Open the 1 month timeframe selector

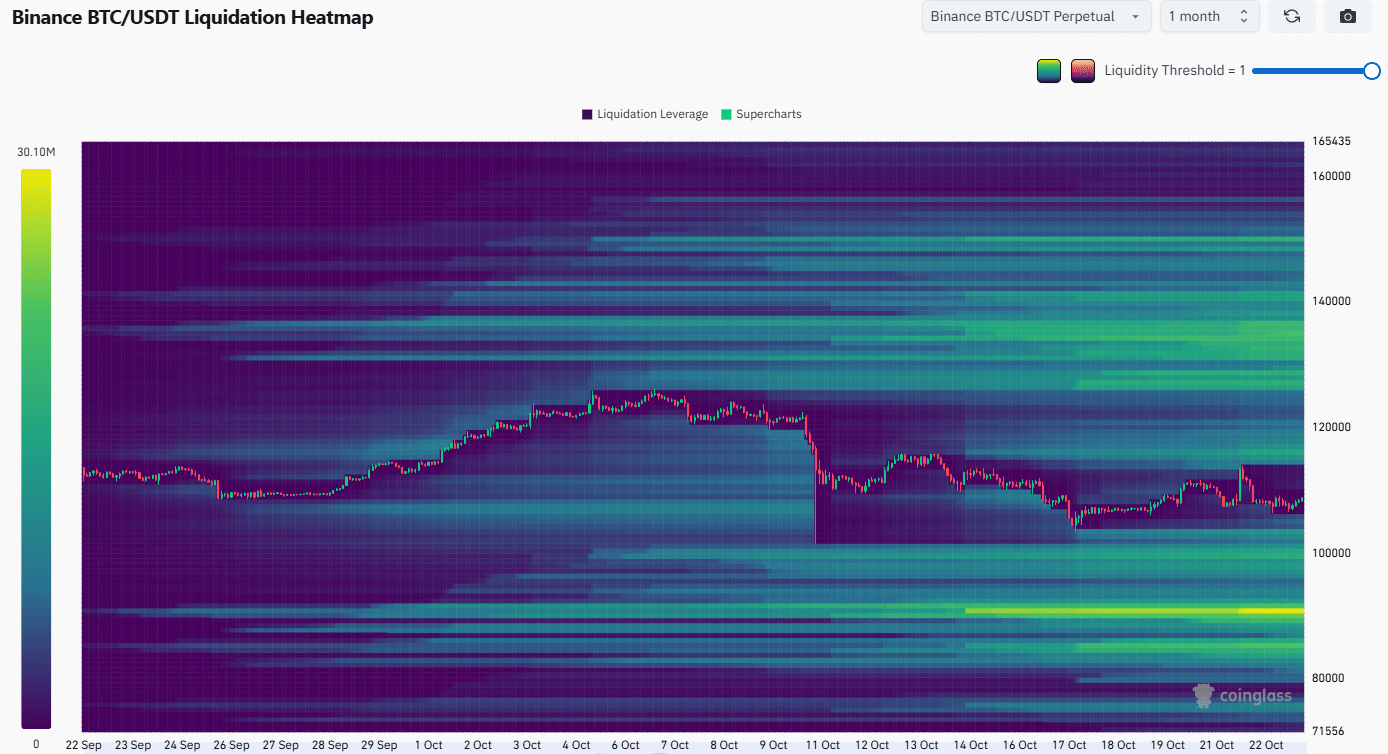tap(1208, 17)
